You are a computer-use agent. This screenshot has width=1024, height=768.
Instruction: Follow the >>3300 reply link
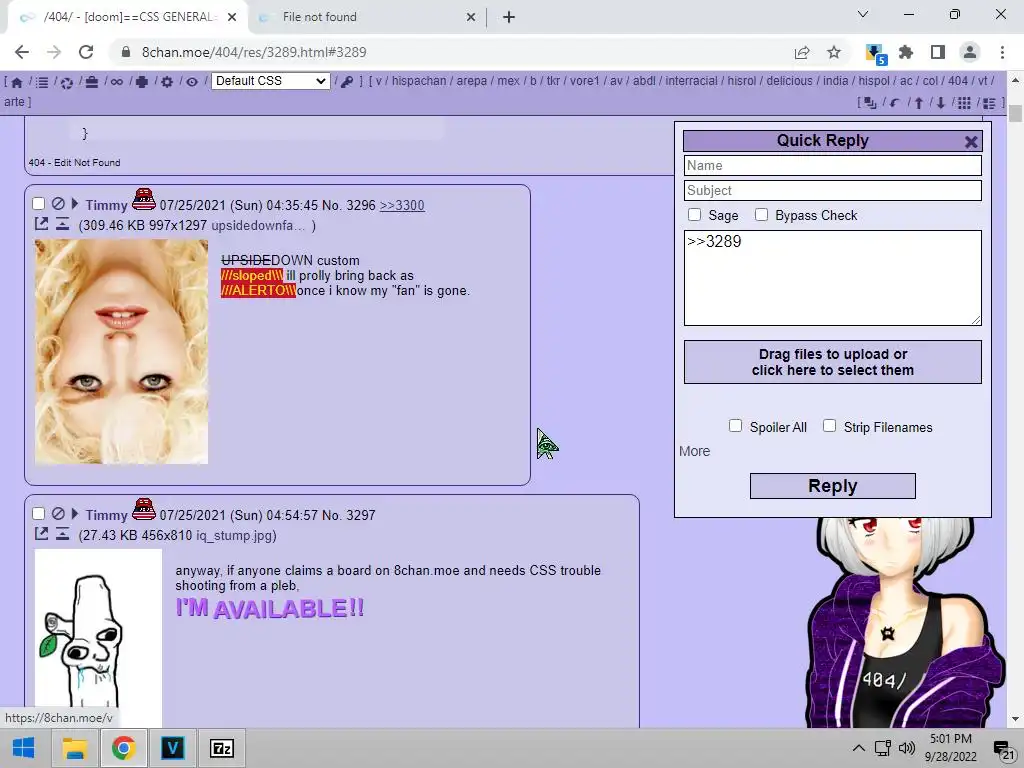402,205
